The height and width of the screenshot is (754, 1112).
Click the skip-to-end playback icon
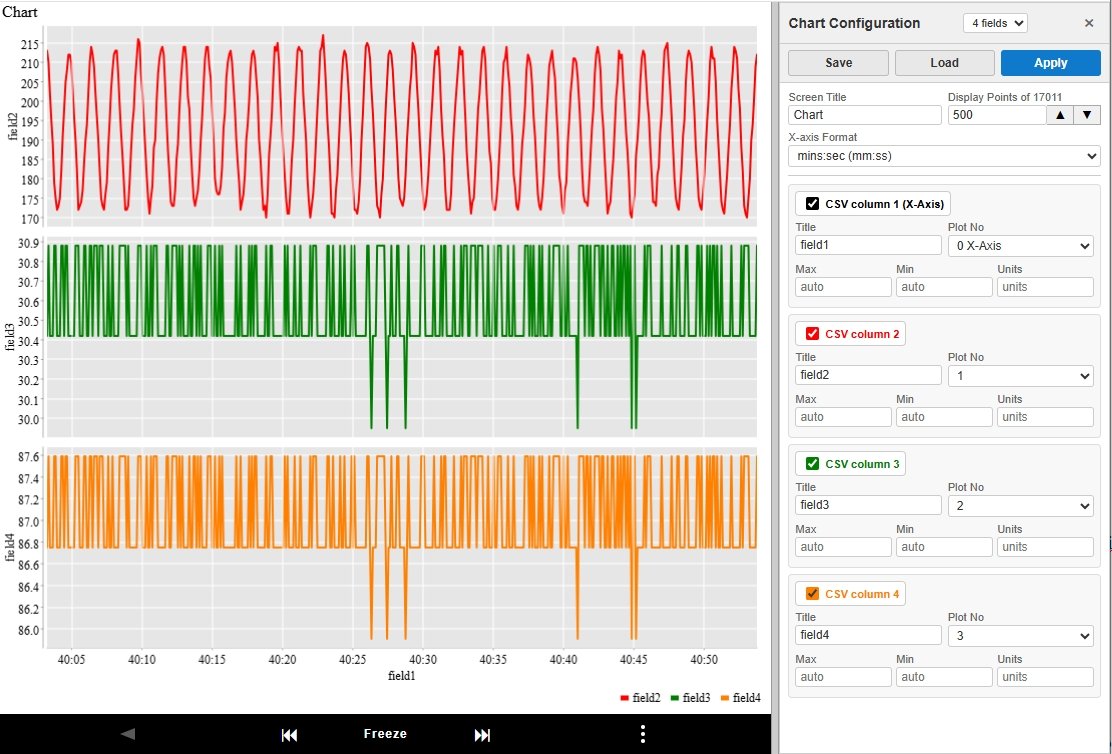click(x=482, y=735)
